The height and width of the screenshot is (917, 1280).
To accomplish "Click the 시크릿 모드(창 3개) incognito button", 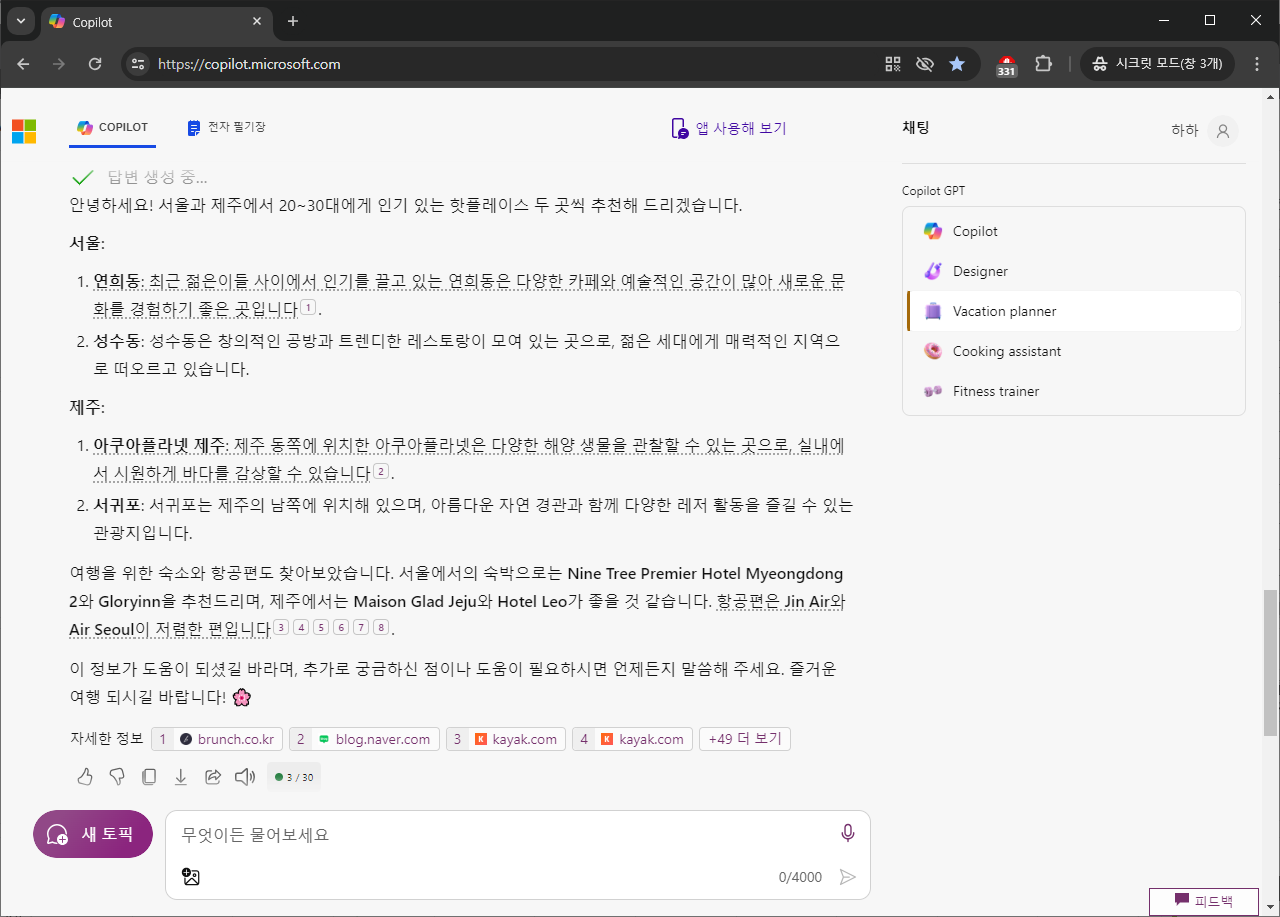I will (x=1159, y=64).
